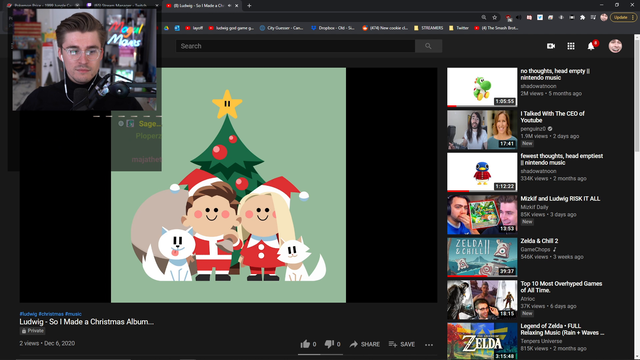640x360 pixels.
Task: Click the '2 views • Dec 6, 2020' text
Action: coord(47,343)
